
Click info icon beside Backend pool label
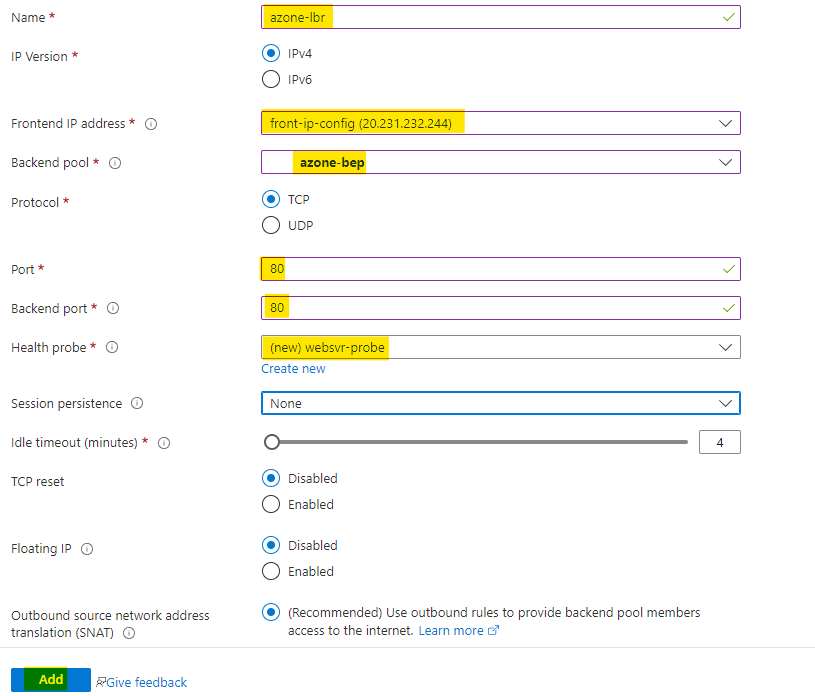(115, 163)
